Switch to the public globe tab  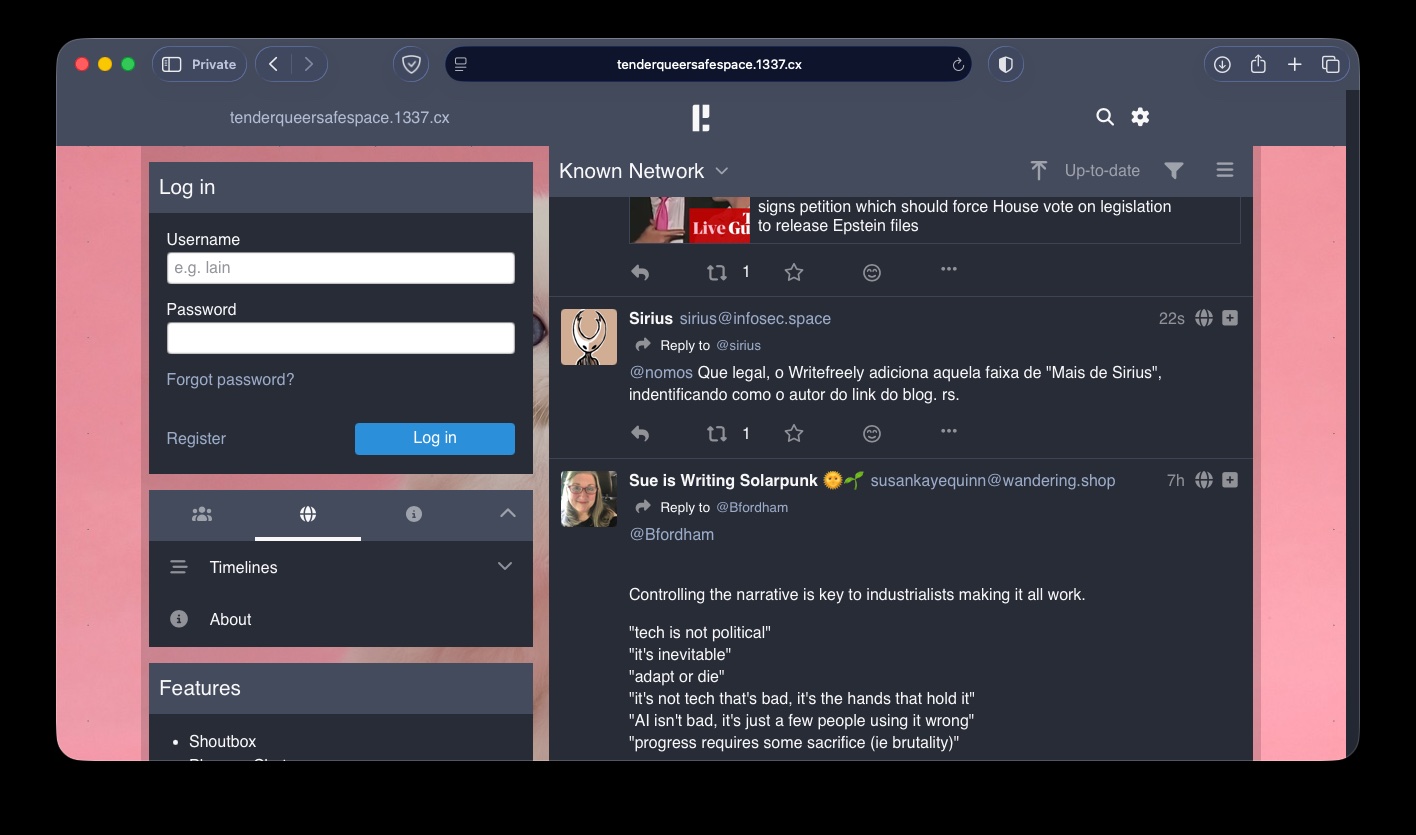point(308,514)
